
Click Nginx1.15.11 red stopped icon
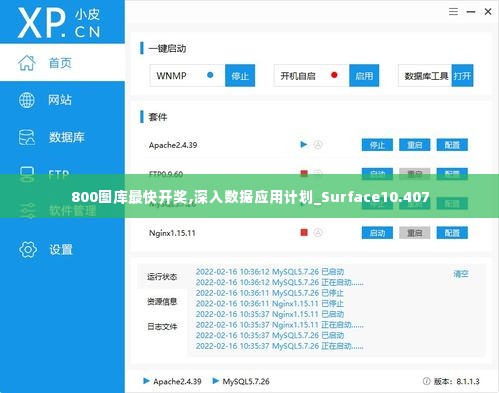(304, 232)
